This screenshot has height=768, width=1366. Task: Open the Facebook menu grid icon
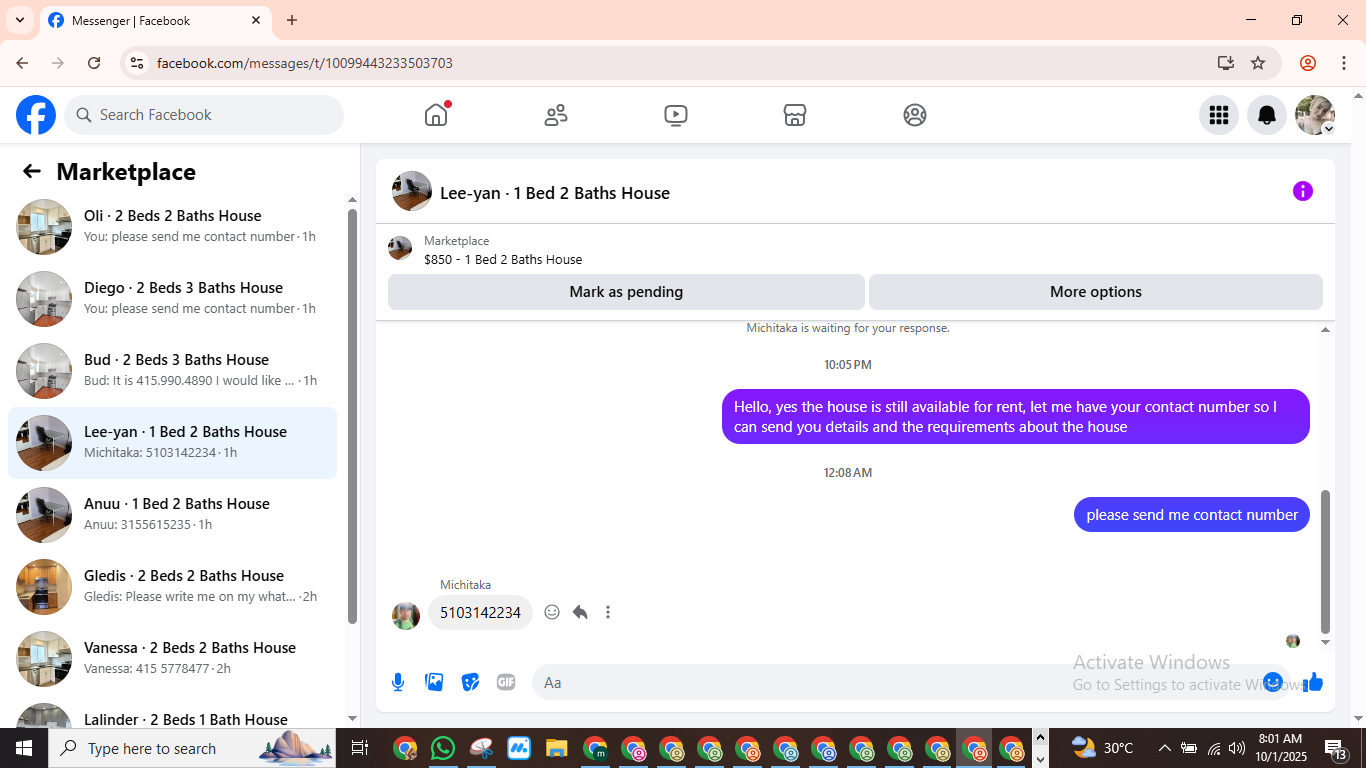[1219, 115]
